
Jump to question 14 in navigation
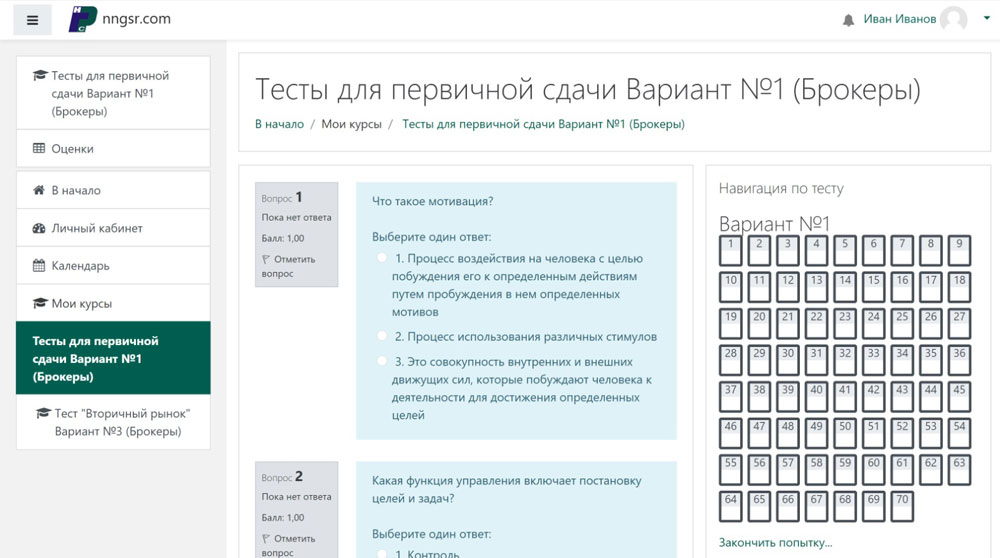pyautogui.click(x=844, y=287)
